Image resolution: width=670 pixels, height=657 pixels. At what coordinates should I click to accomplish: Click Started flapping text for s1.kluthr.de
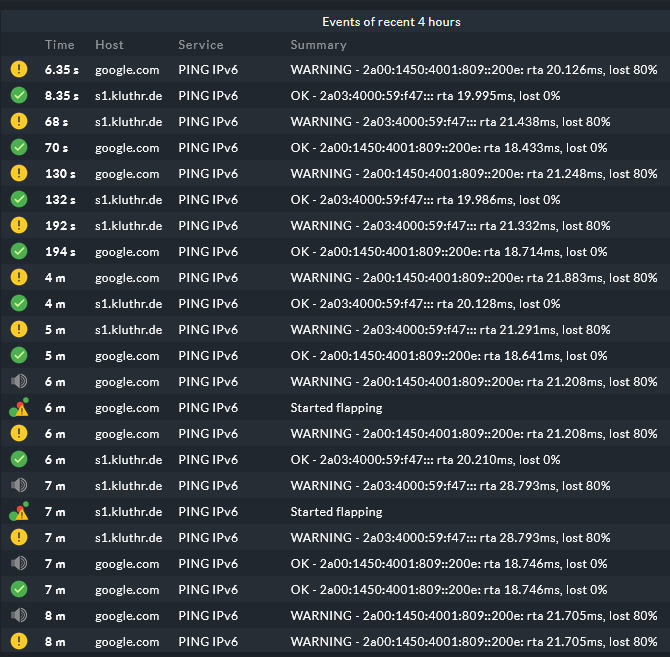click(336, 512)
